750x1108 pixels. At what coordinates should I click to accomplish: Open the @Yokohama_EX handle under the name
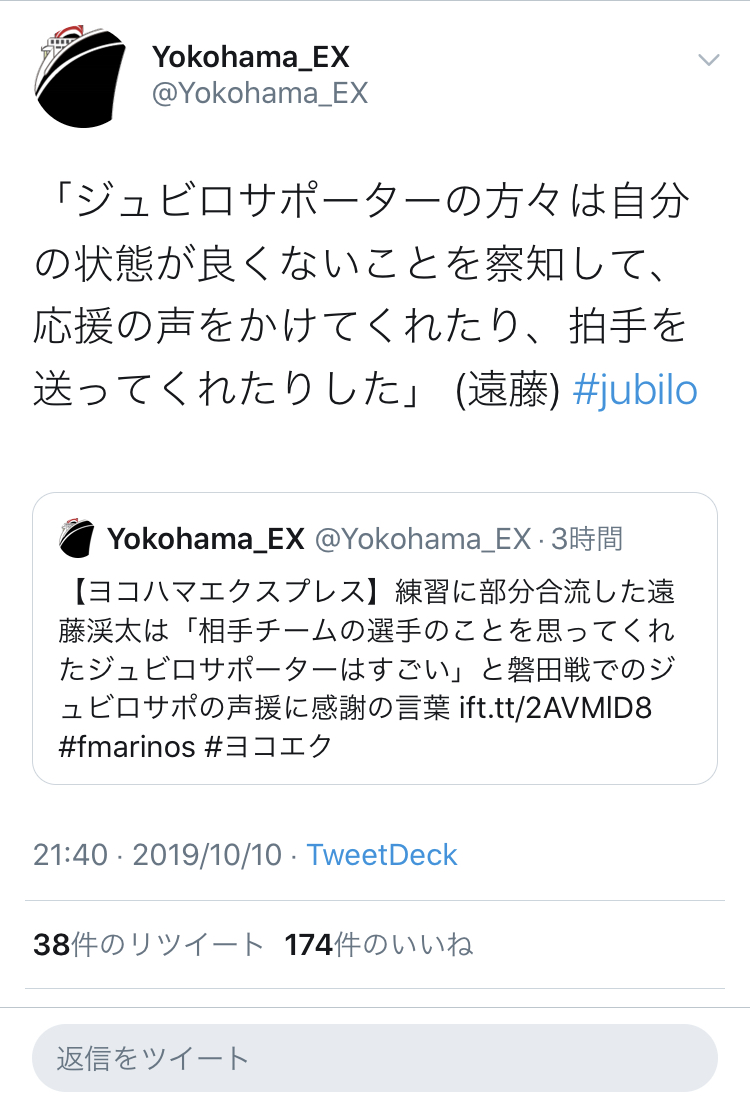259,93
